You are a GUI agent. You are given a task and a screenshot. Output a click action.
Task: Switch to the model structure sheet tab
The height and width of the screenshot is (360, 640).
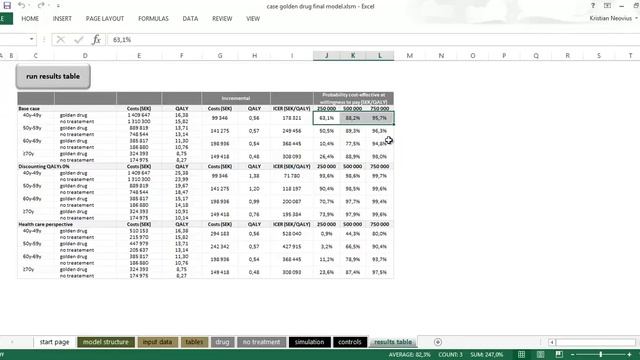(x=106, y=342)
